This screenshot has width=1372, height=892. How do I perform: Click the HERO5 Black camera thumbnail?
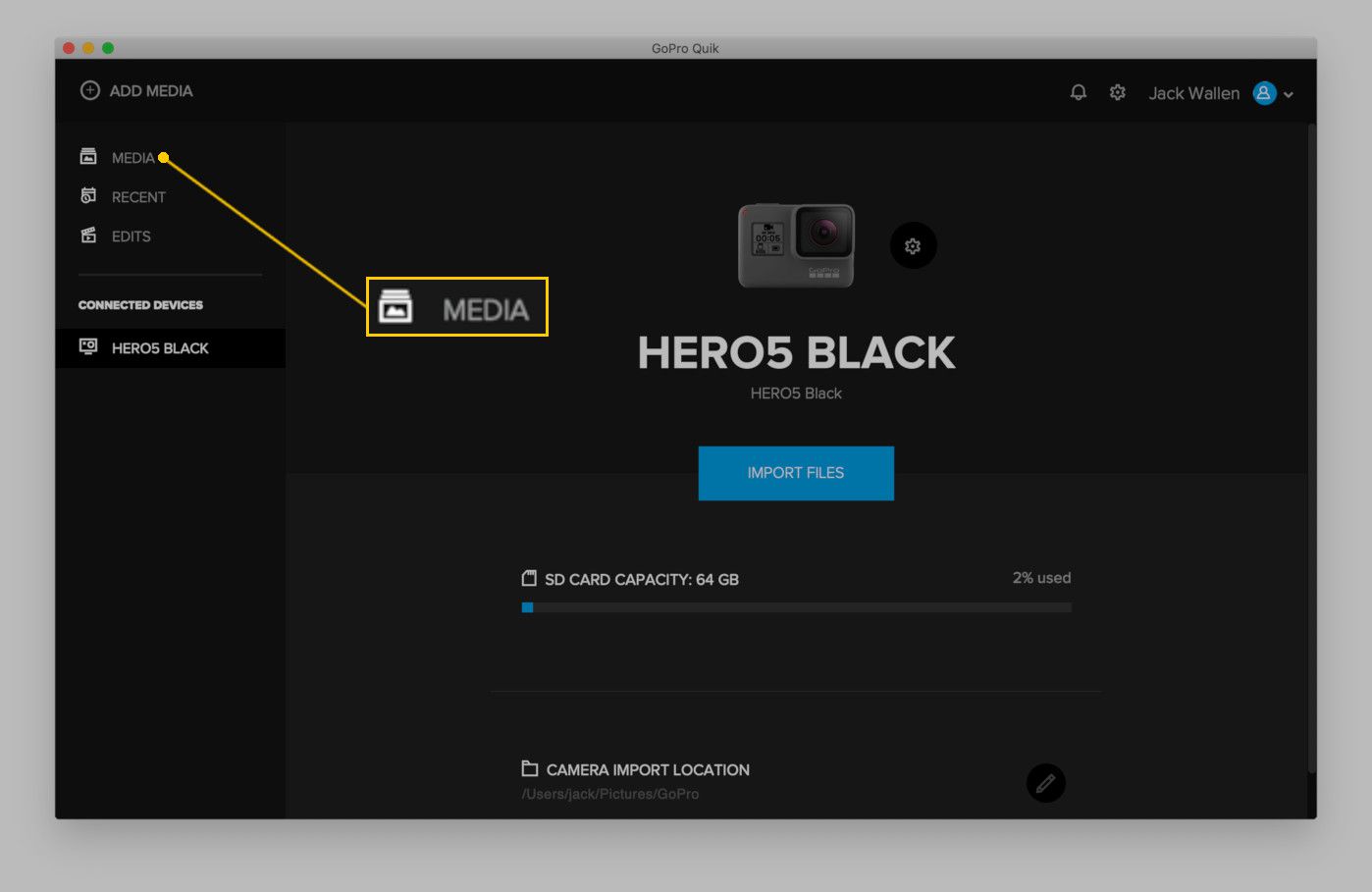(796, 245)
